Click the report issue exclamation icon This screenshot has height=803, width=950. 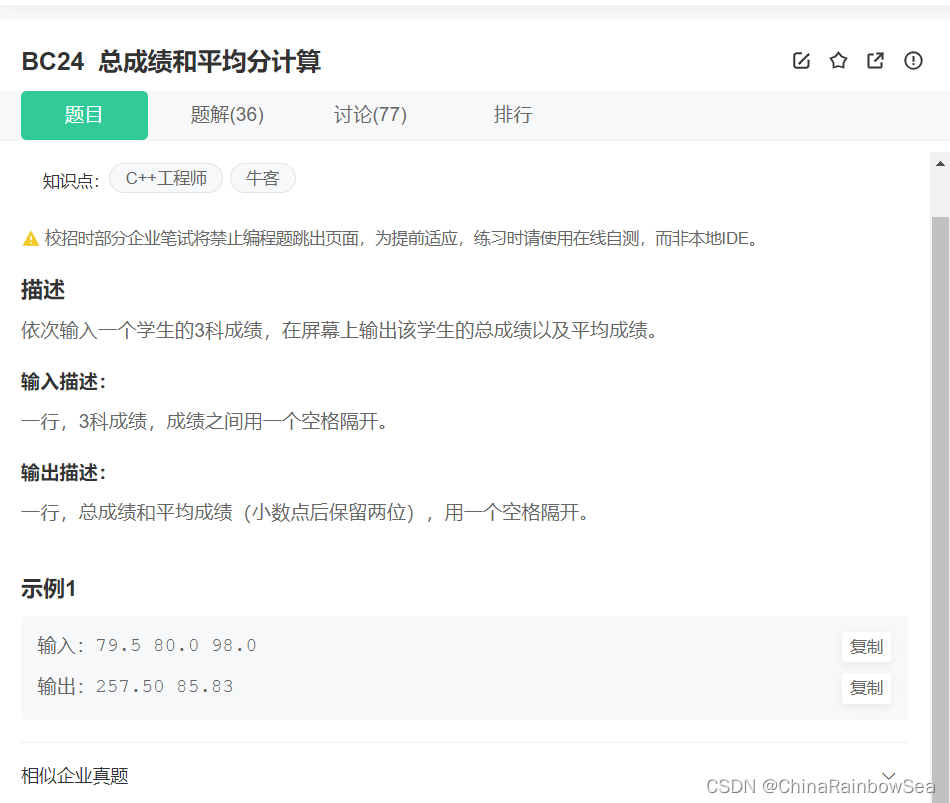click(913, 61)
